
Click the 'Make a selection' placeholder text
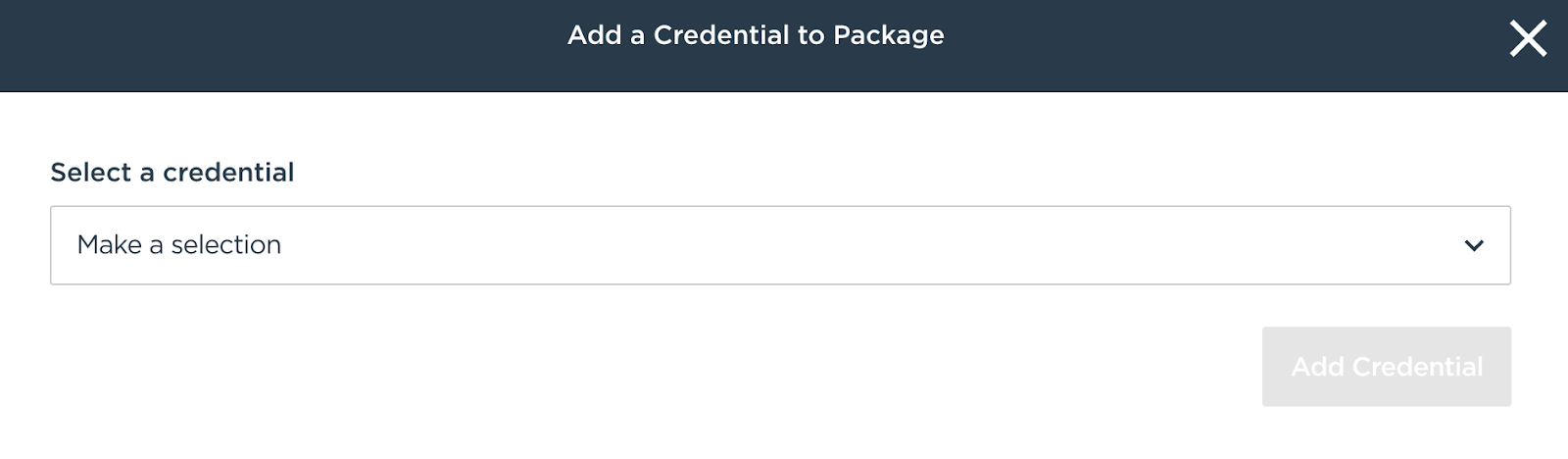[x=179, y=245]
